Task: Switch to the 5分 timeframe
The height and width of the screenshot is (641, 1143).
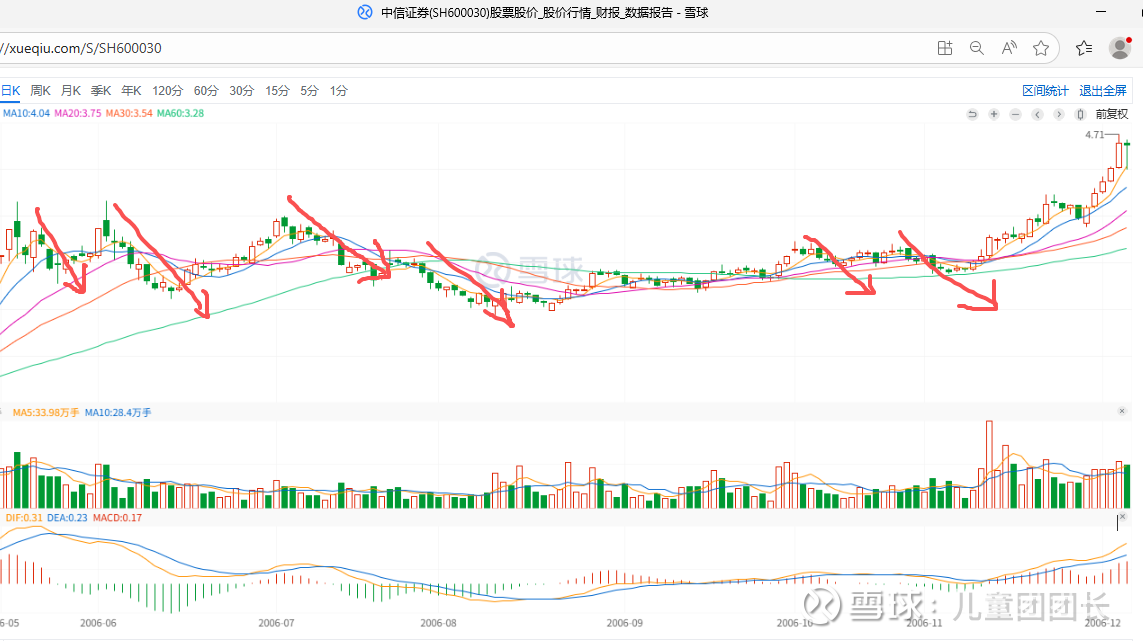Action: [310, 90]
